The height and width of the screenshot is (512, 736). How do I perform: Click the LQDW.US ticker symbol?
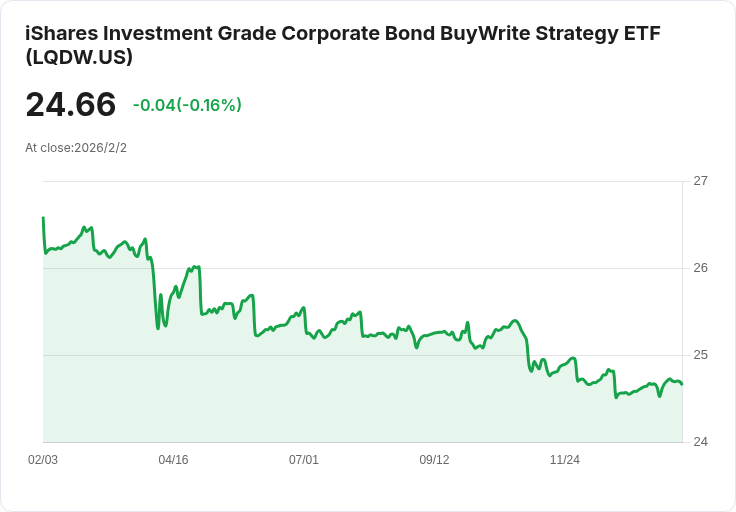79,58
